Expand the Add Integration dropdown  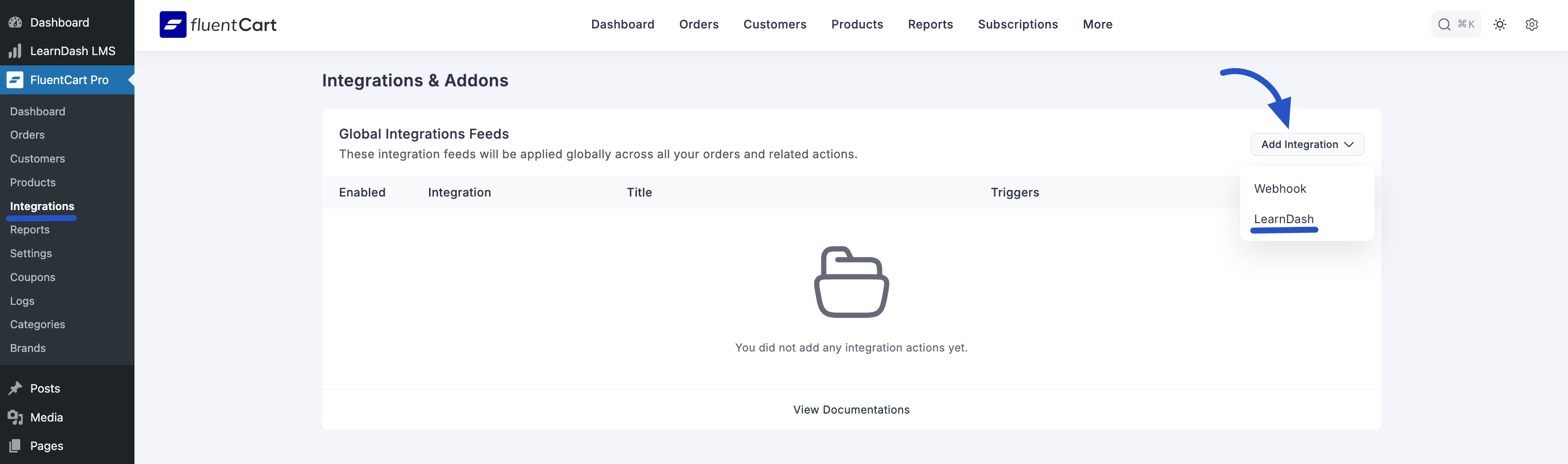tap(1307, 145)
